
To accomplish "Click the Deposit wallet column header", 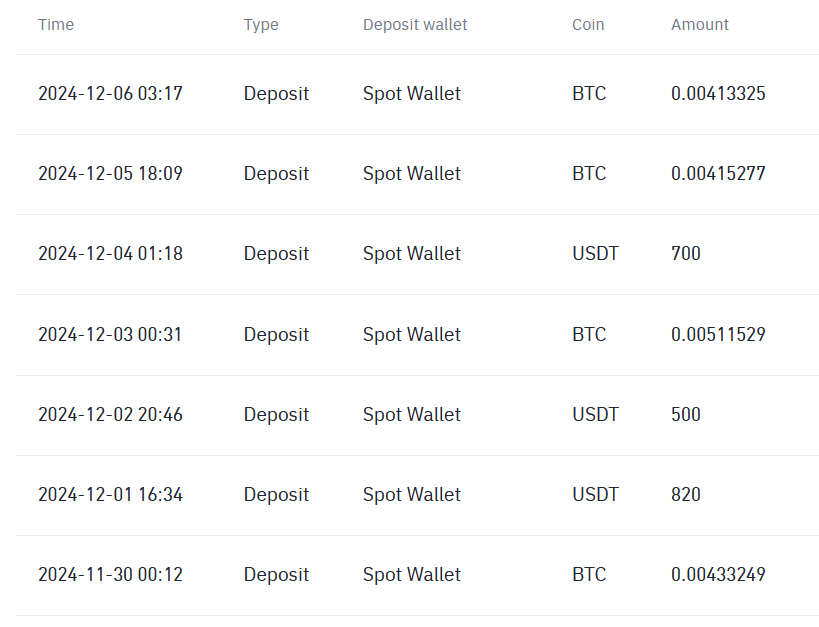I will [x=415, y=24].
